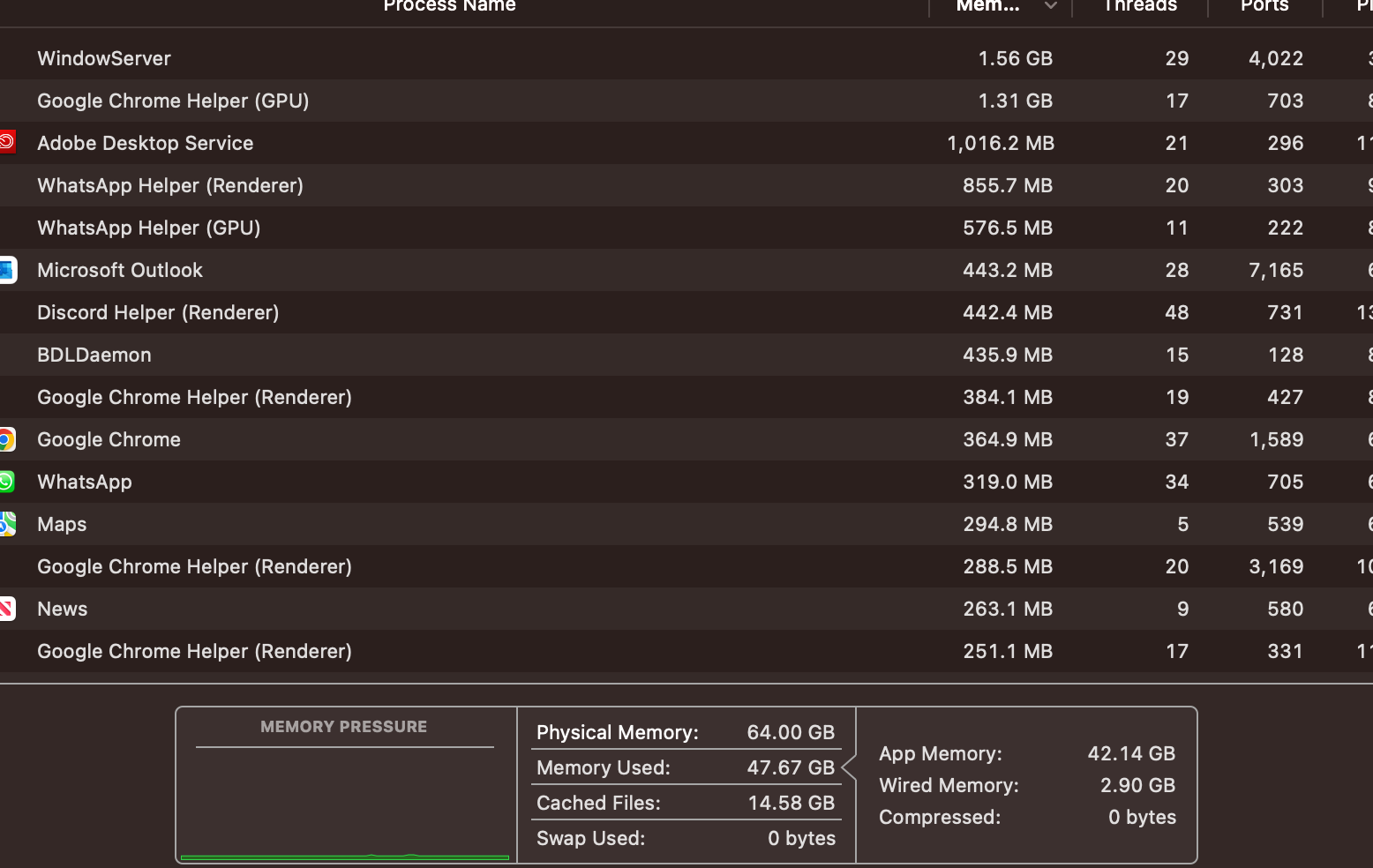Click the 443.2 MB memory value
The height and width of the screenshot is (868, 1373).
click(1008, 270)
